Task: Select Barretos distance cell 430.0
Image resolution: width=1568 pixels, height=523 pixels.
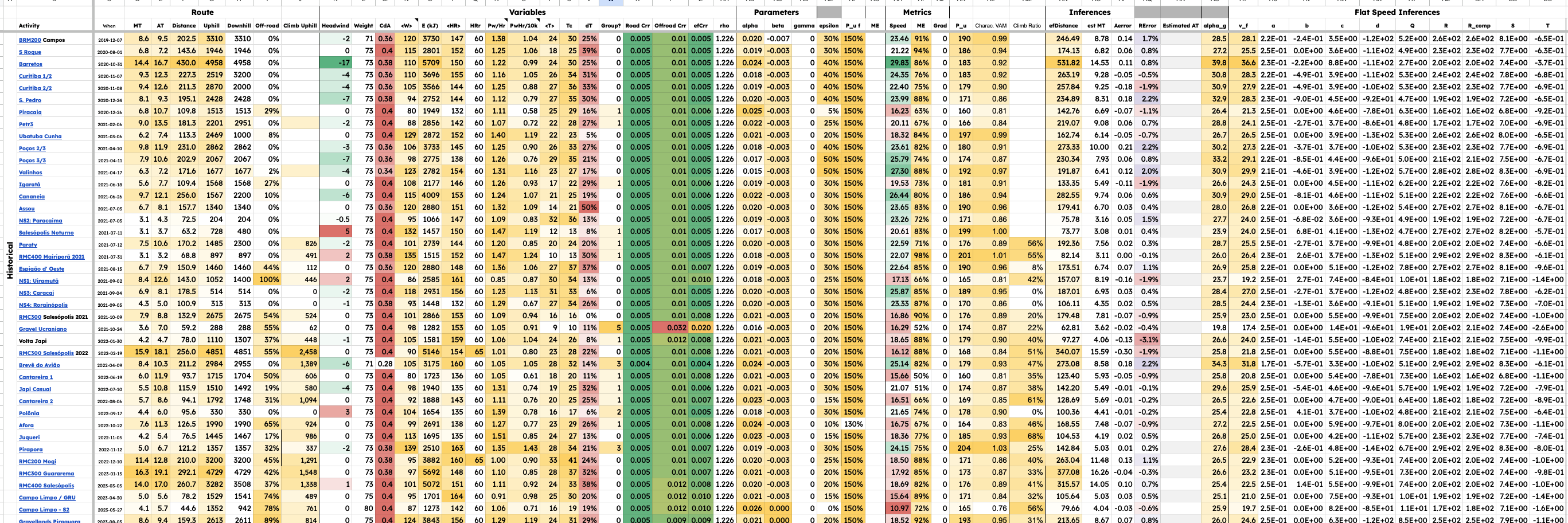Action: [x=184, y=63]
